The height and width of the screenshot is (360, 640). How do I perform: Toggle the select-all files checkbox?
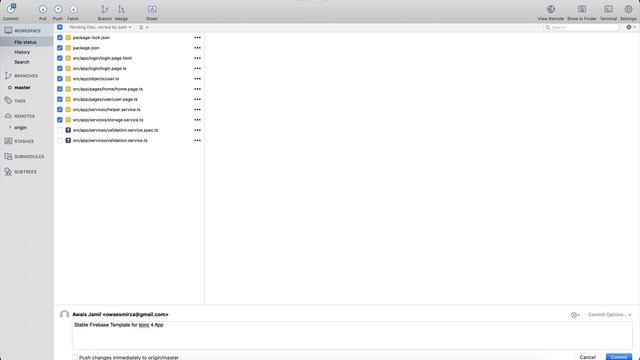pyautogui.click(x=60, y=27)
